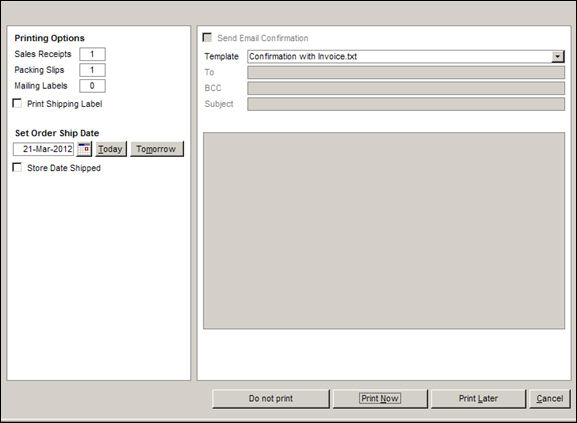Click inside the email message body area
The image size is (577, 423).
(384, 231)
